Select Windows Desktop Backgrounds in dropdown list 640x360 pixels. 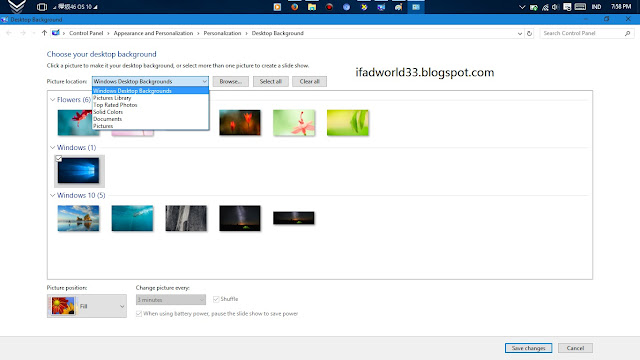point(150,91)
